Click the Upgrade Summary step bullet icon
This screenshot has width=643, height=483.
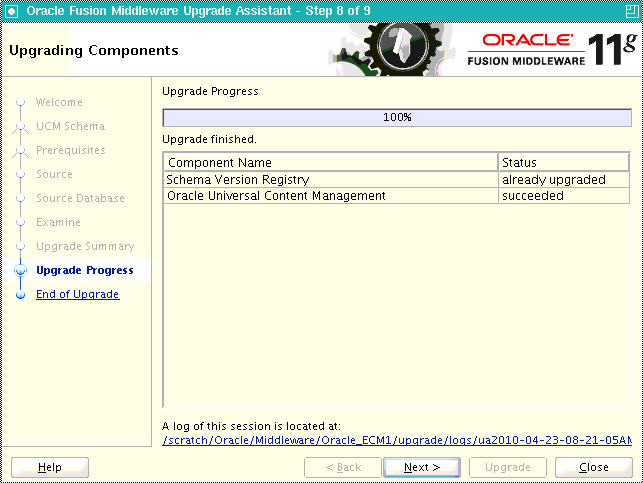pos(21,246)
